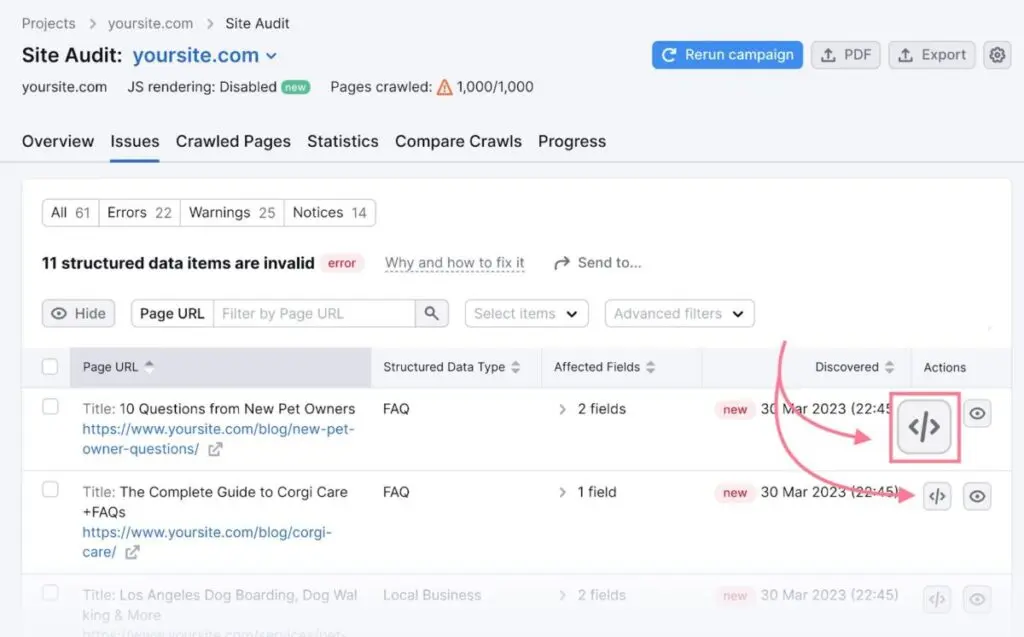Open external link icon for corgi-care URL
1024x637 pixels.
132,553
